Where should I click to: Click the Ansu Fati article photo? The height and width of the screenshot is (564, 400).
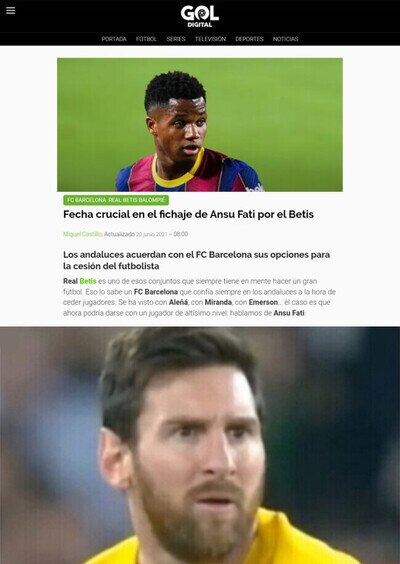[x=200, y=124]
